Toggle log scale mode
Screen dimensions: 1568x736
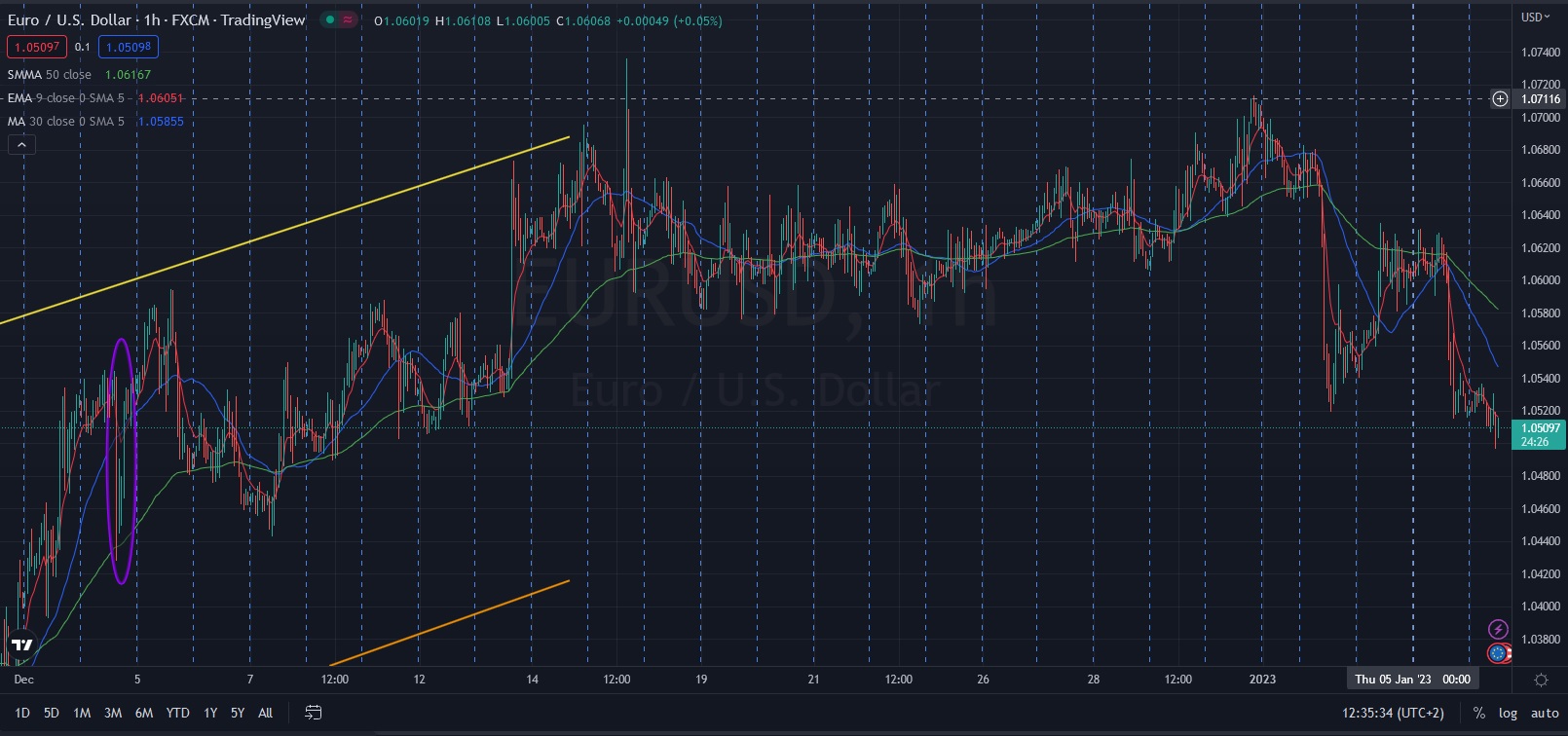pyautogui.click(x=1508, y=713)
